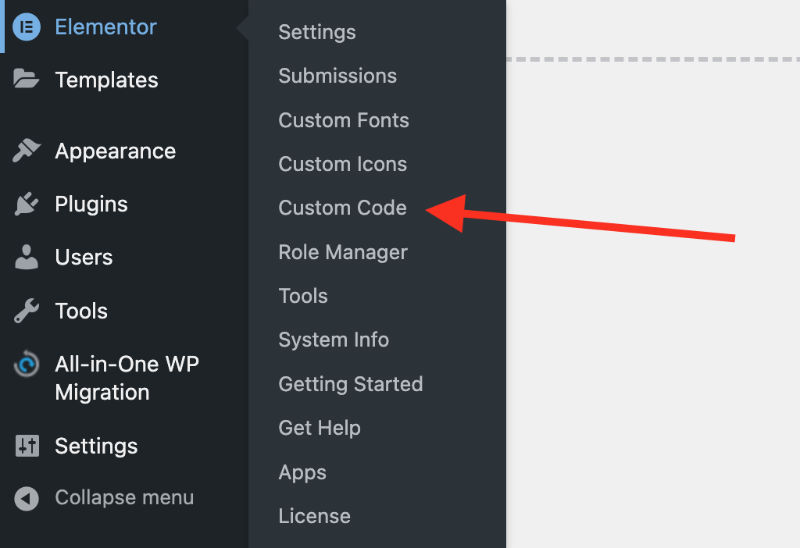
Task: Click the Plugins plug icon
Action: (x=26, y=204)
